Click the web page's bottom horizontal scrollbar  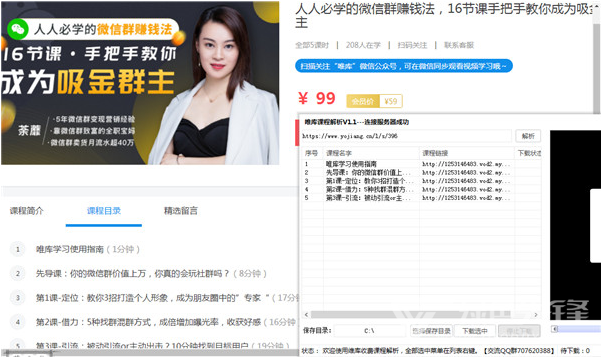150,352
